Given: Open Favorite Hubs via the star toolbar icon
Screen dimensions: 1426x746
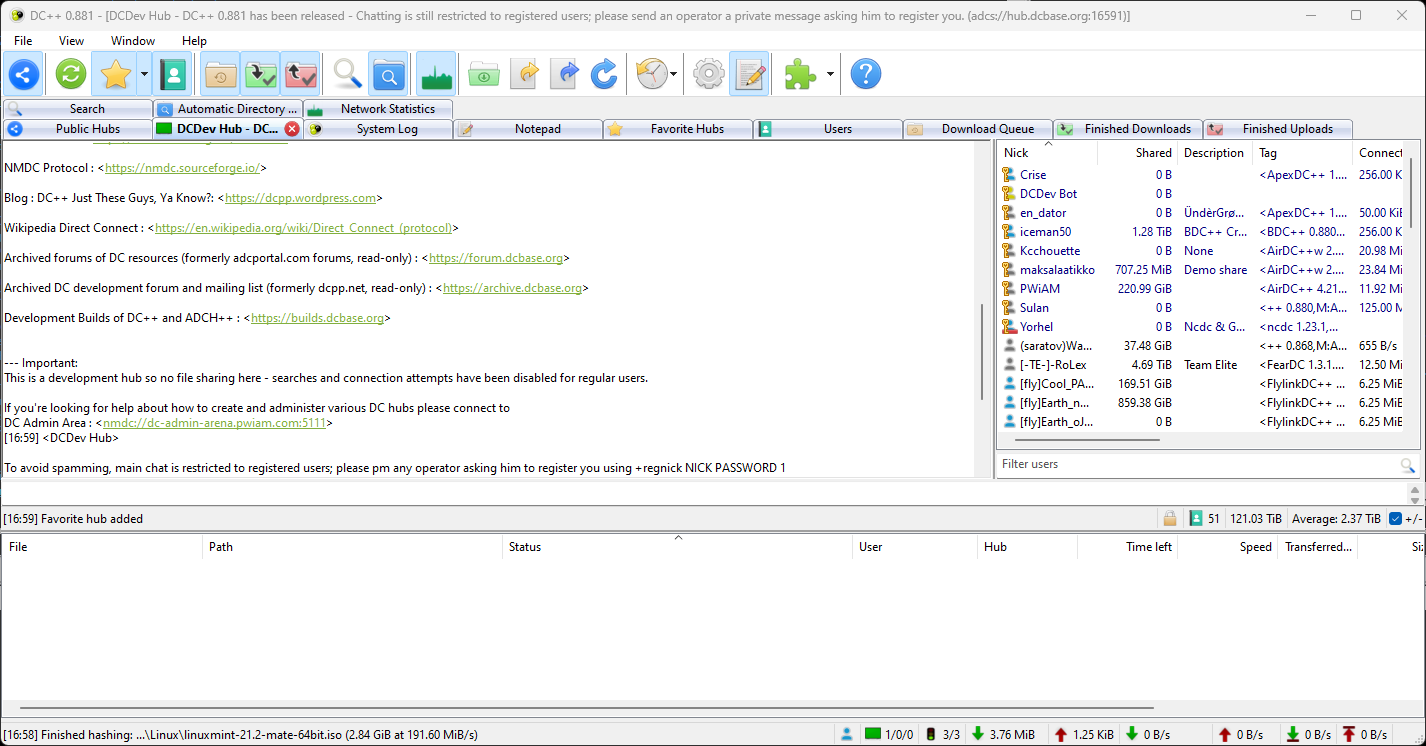Looking at the screenshot, I should tap(116, 74).
